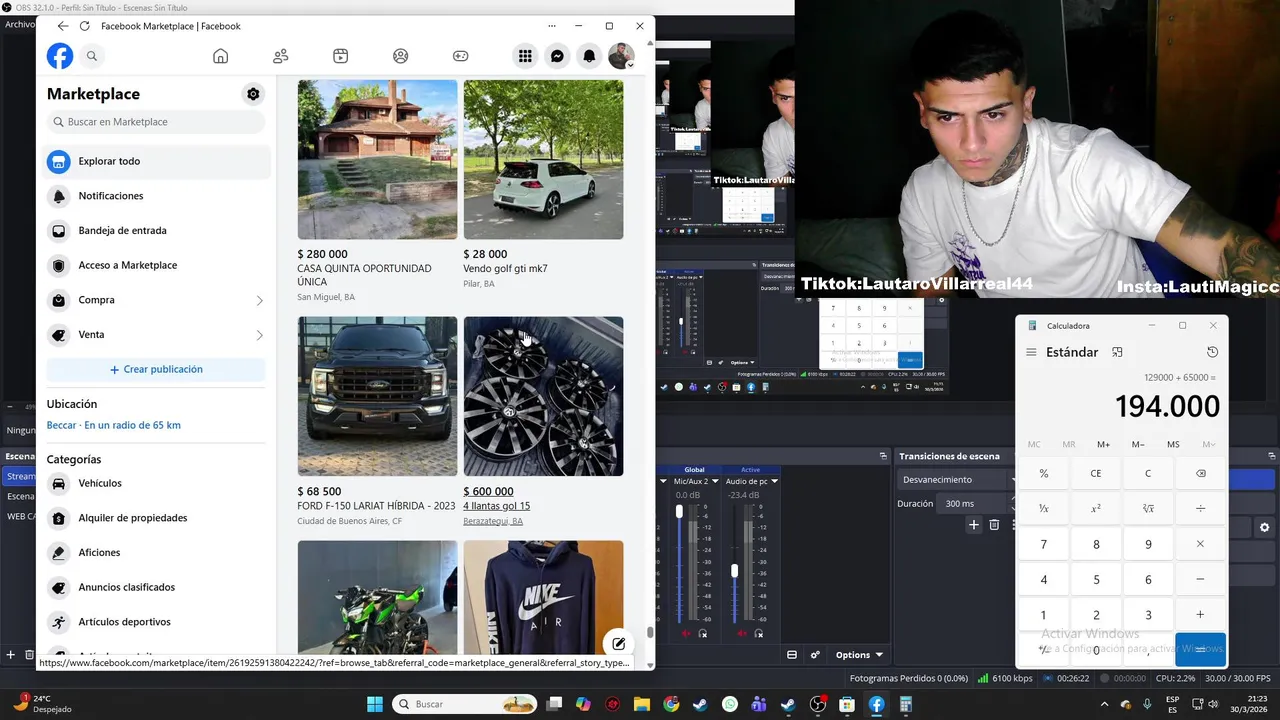
Task: Open Mic/Aux 2 dropdown arrow in mixer
Action: pyautogui.click(x=715, y=481)
